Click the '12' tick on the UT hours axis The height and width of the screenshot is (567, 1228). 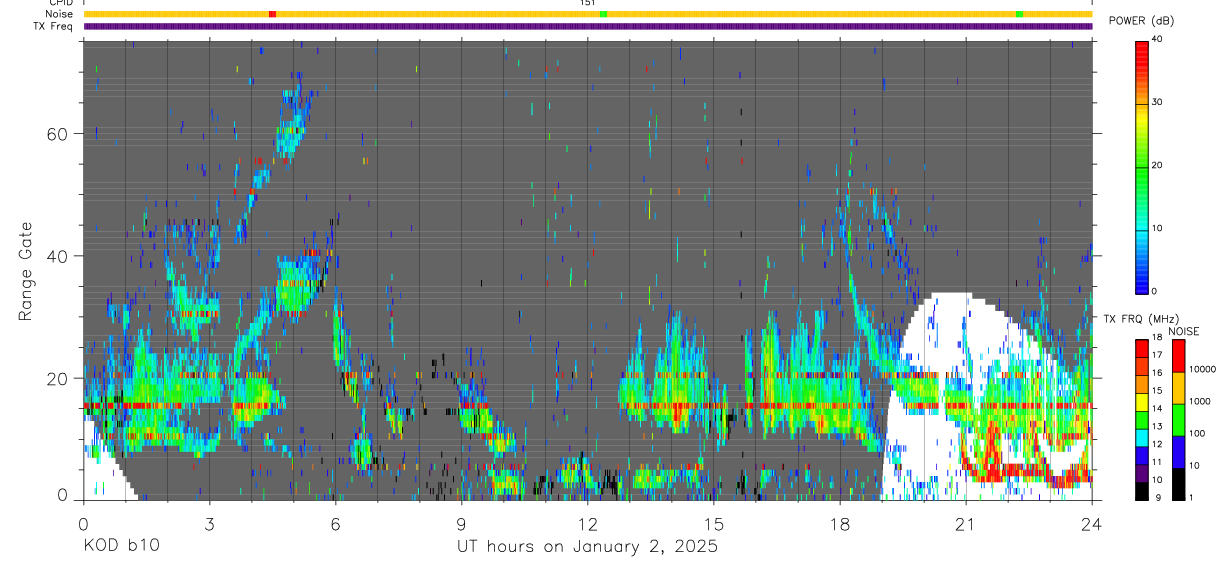pyautogui.click(x=588, y=522)
